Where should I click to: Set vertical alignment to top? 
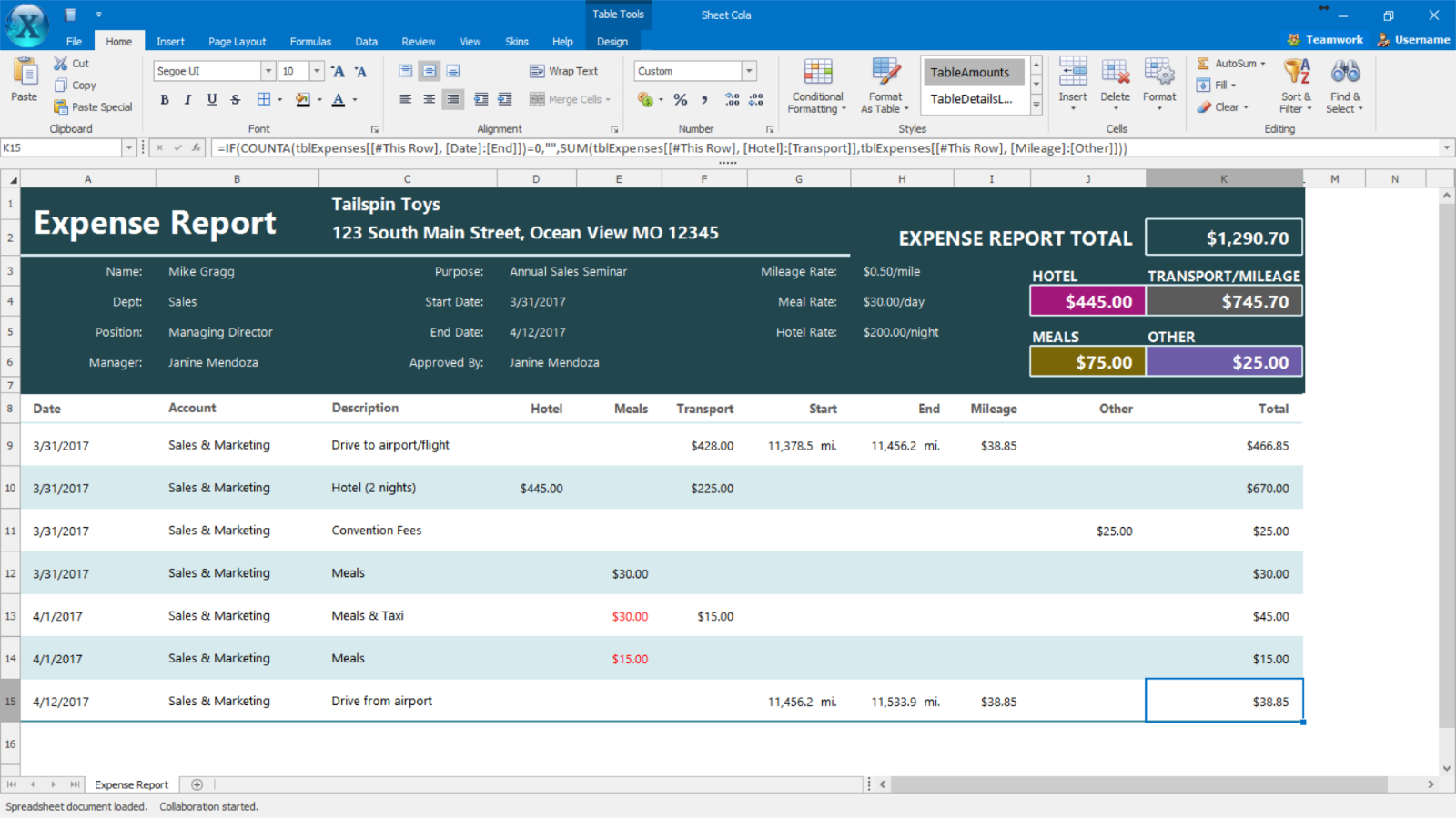[x=406, y=71]
